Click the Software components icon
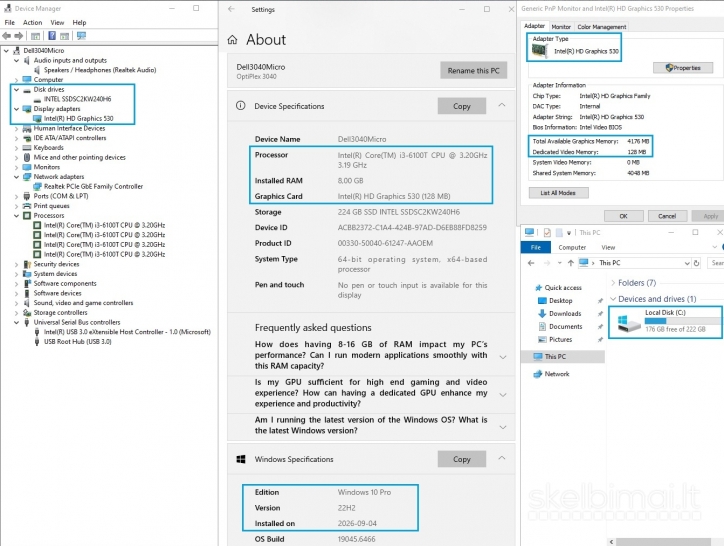Image resolution: width=724 pixels, height=546 pixels. point(27,283)
